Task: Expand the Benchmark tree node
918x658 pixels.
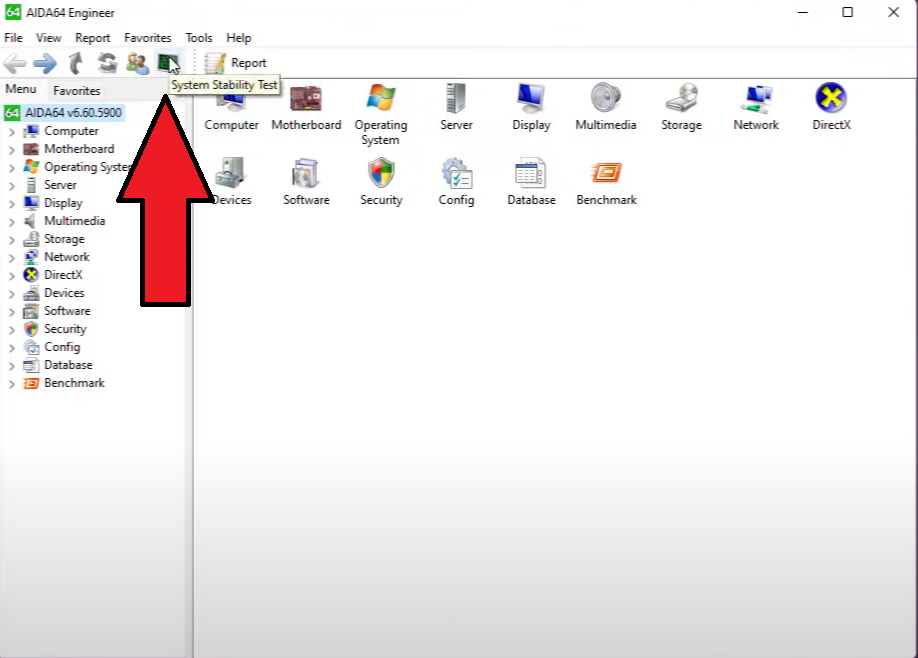Action: click(x=12, y=383)
